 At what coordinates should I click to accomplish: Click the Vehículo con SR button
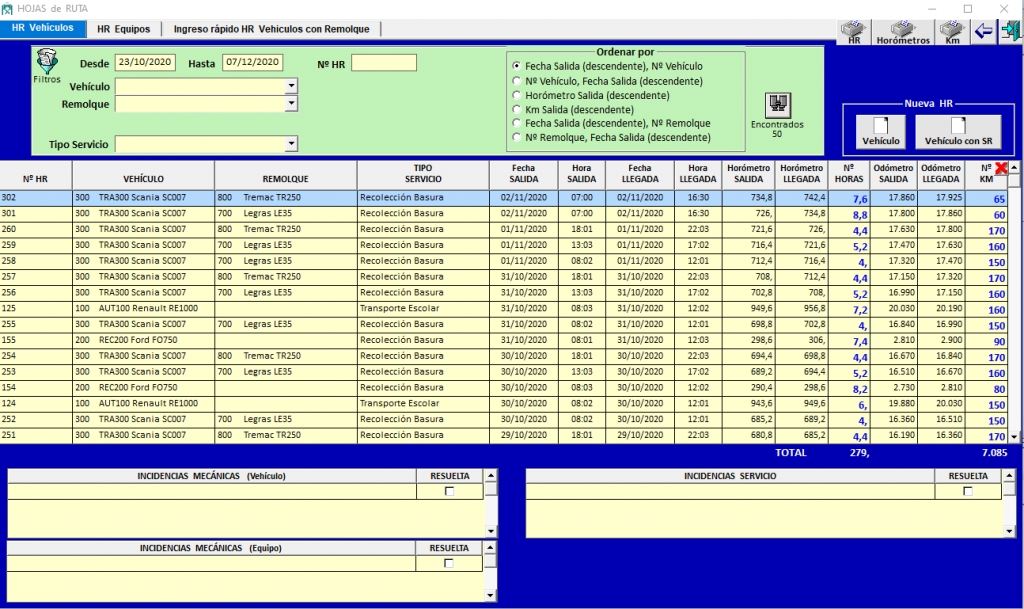(x=958, y=132)
